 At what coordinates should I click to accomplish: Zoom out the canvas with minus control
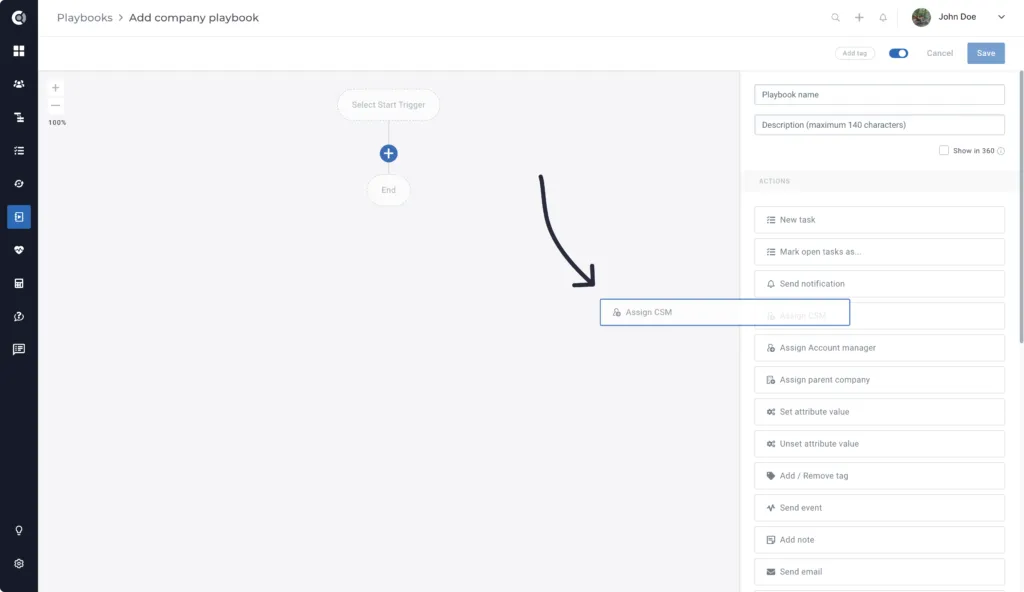[x=56, y=105]
